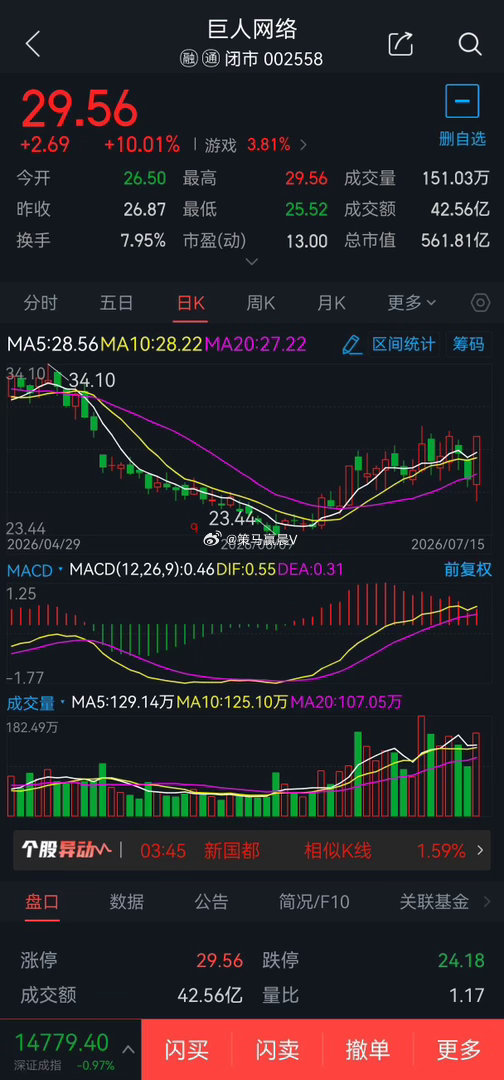The image size is (504, 1080).
Task: Tap the volume bar chart
Action: point(249,765)
